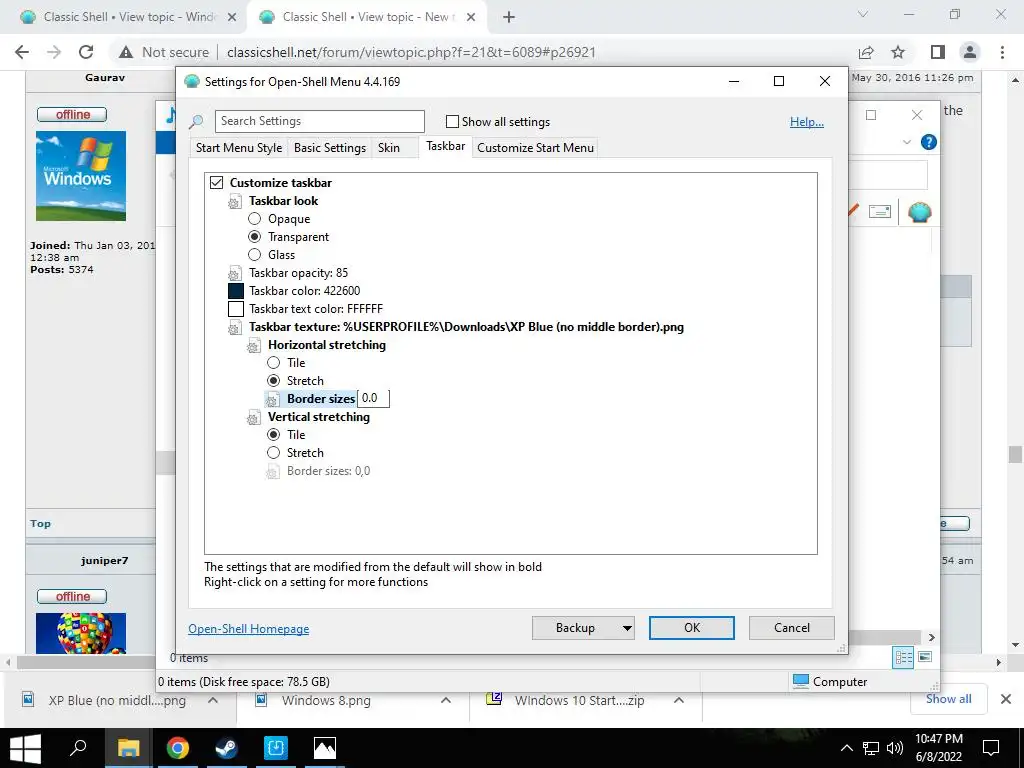Select Stretch under Horizontal stretching
The height and width of the screenshot is (768, 1024).
pyautogui.click(x=274, y=380)
